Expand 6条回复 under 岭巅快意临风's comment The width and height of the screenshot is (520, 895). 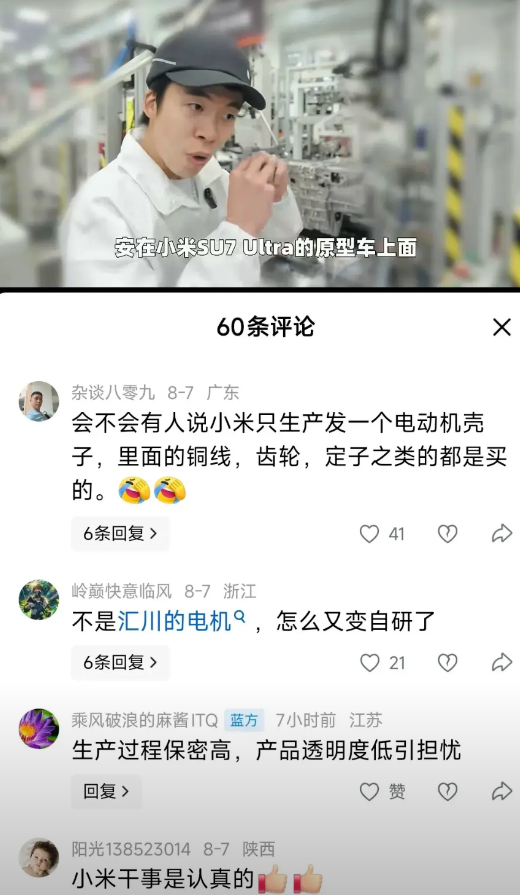(120, 663)
